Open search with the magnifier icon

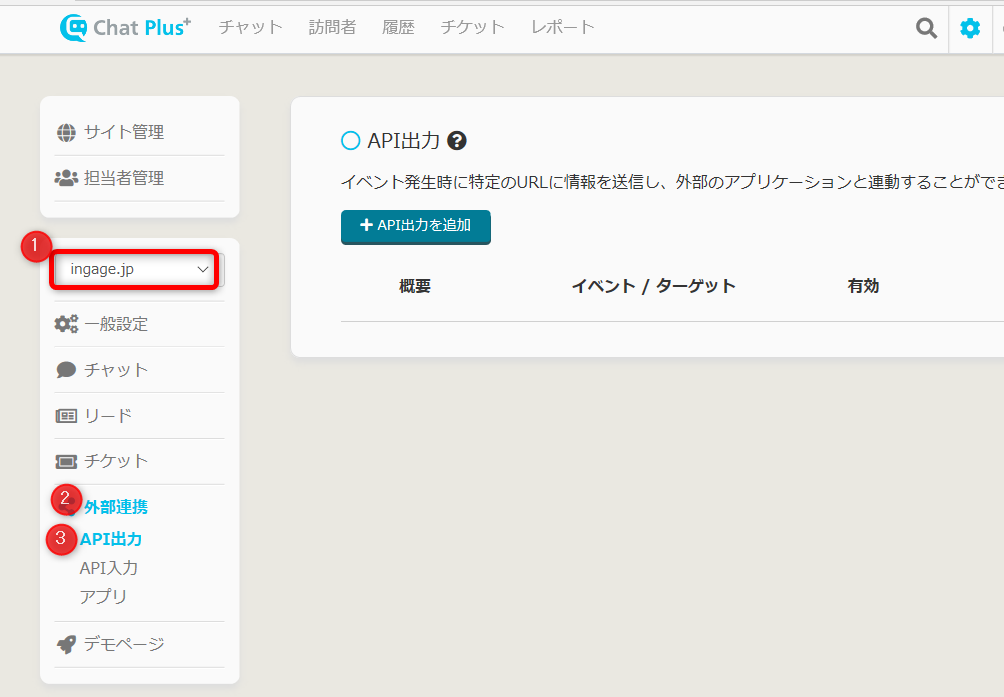(927, 28)
